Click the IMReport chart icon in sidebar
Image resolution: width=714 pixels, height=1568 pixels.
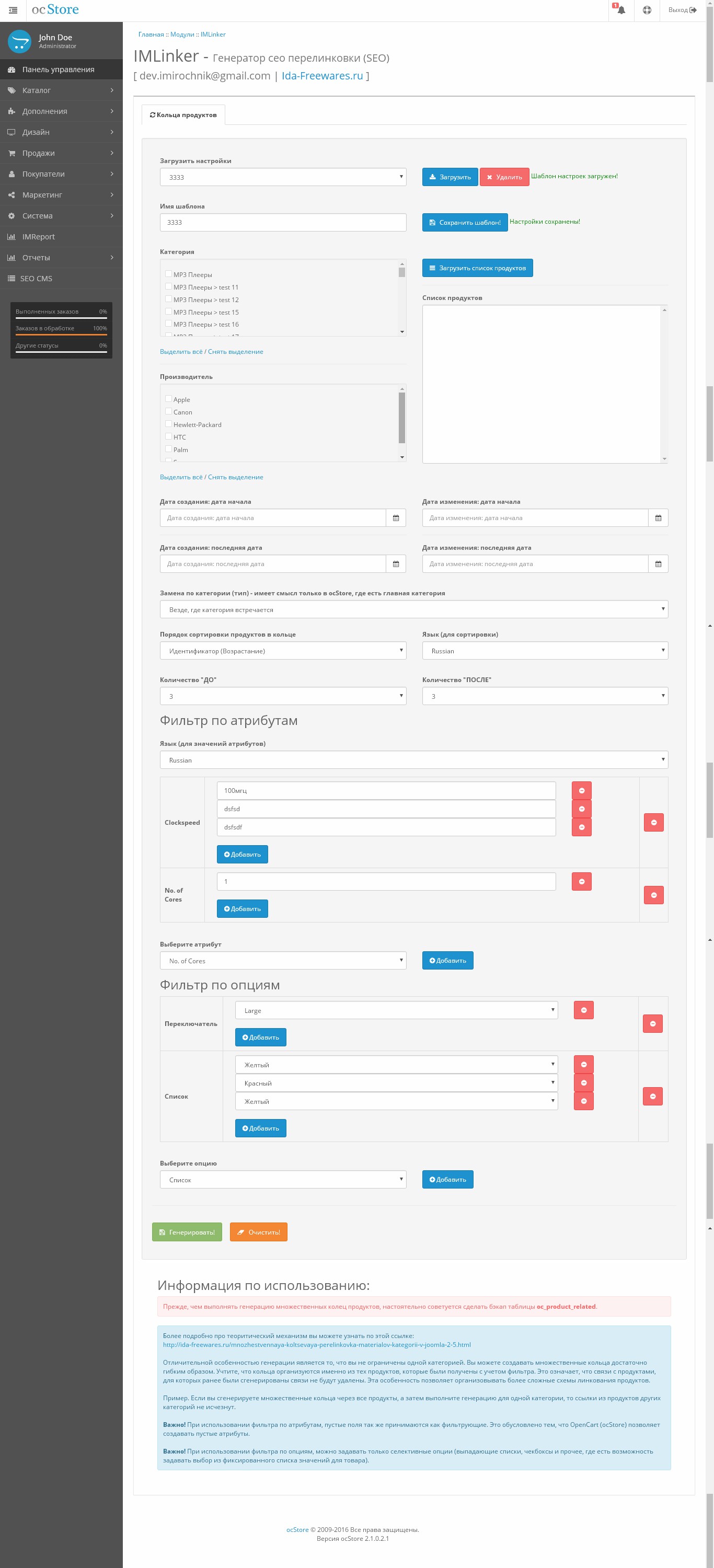pyautogui.click(x=11, y=236)
